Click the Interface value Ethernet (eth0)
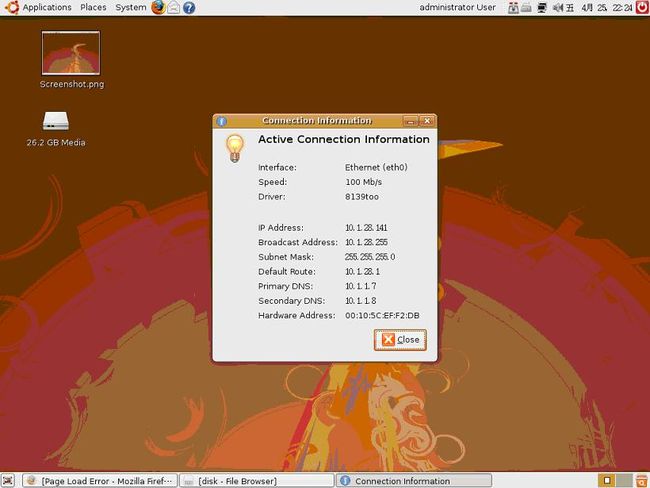The image size is (650, 488). pos(376,168)
